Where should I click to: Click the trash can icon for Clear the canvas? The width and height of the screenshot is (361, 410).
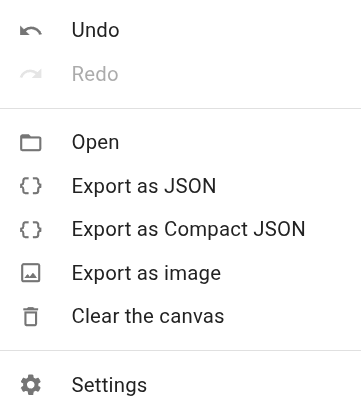31,316
